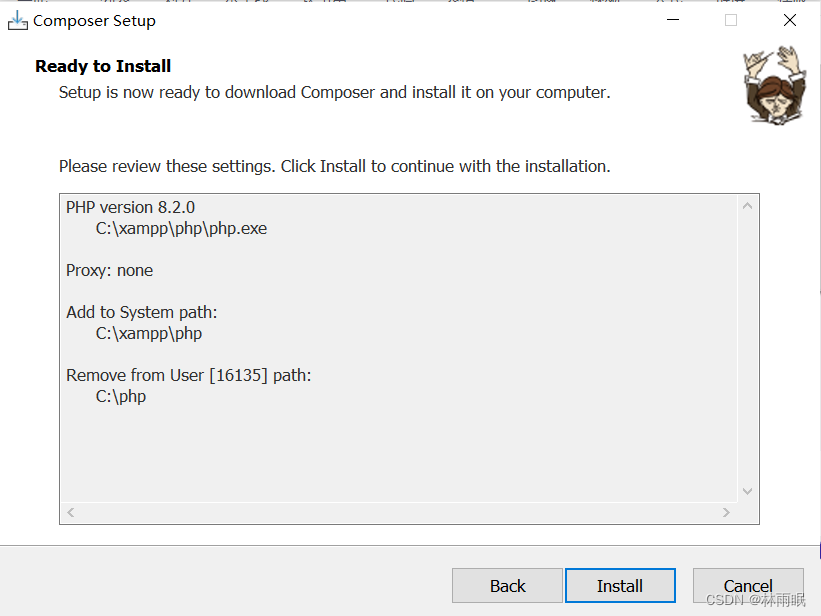Click Cancel to abort the setup

click(x=748, y=585)
